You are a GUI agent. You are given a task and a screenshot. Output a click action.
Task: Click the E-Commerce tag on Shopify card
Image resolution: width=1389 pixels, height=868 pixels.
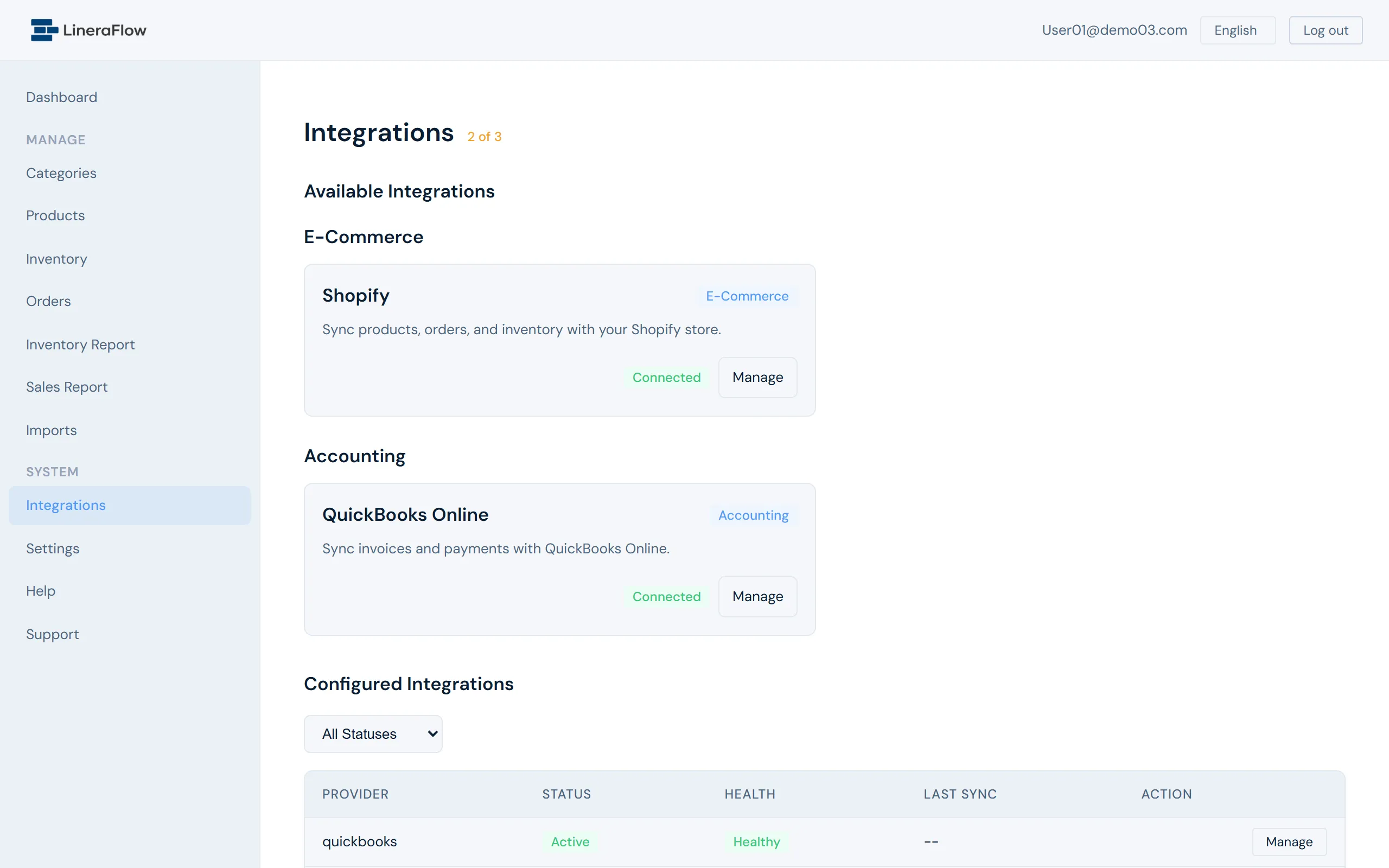click(x=747, y=296)
